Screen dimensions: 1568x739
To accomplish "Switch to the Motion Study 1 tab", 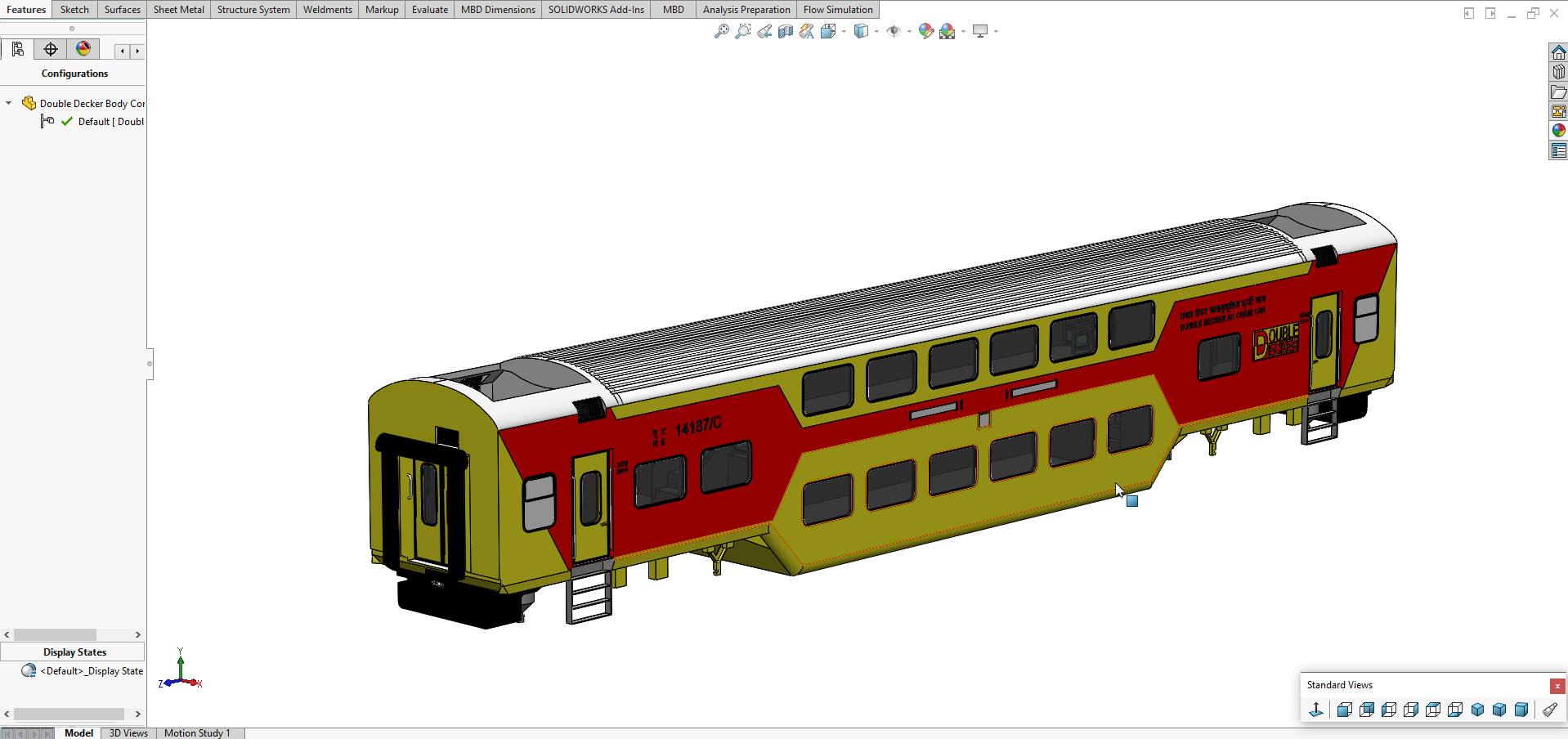I will click(197, 732).
